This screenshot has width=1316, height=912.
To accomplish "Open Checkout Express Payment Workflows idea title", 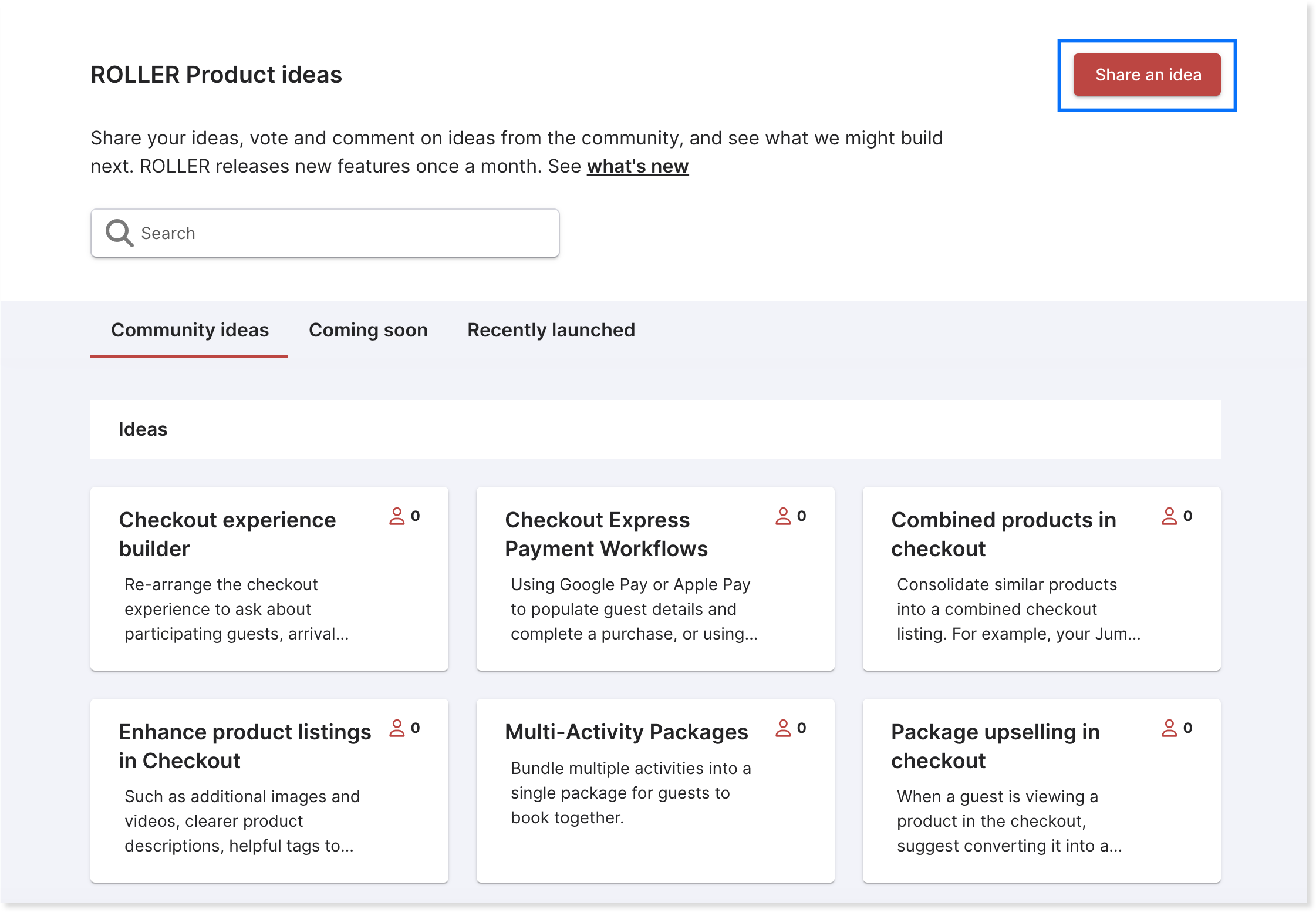I will pos(606,534).
